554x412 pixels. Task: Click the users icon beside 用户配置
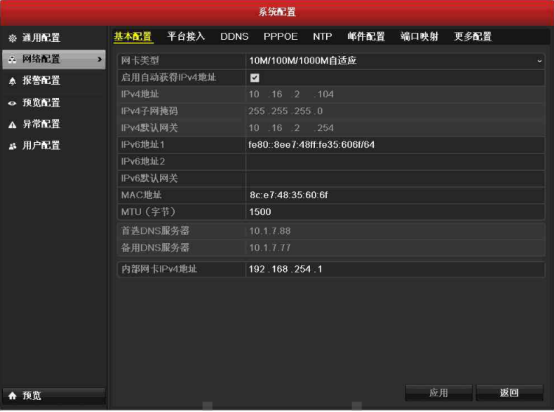tap(12, 146)
